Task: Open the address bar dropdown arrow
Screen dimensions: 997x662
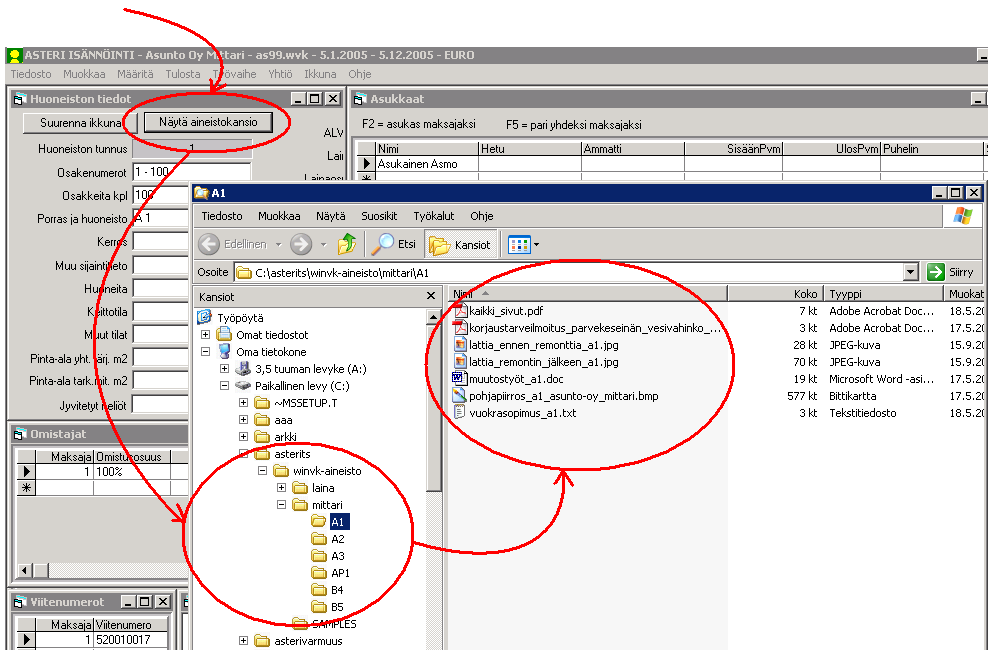Action: click(x=911, y=272)
